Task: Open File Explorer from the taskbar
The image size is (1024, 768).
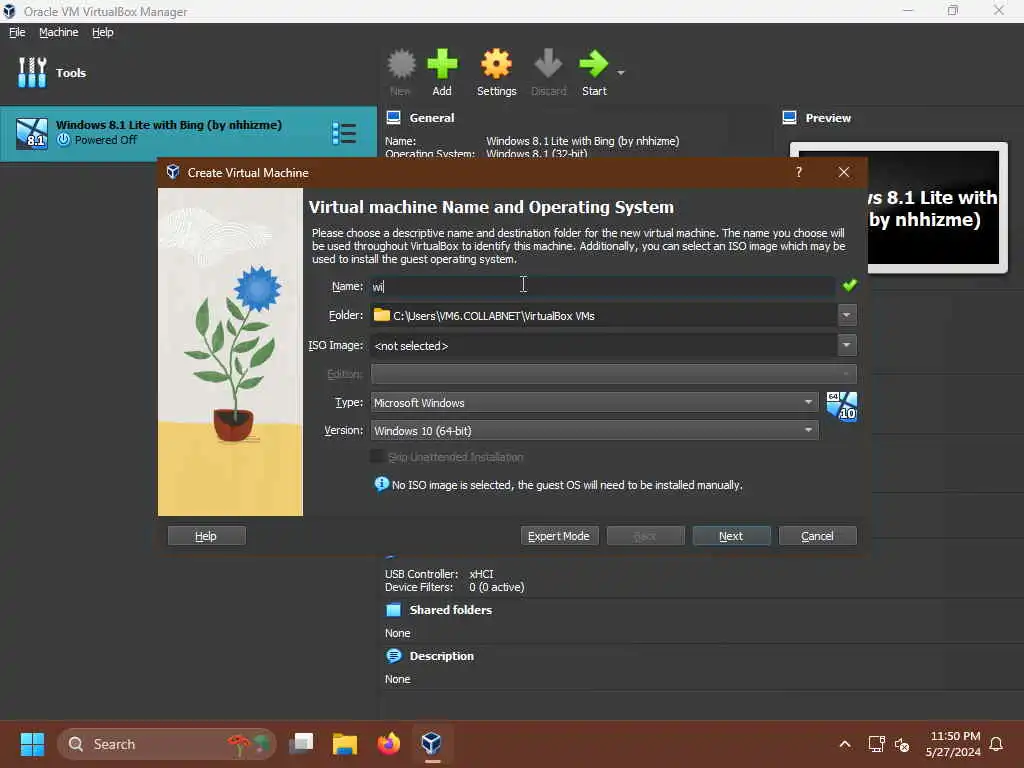Action: pos(345,744)
